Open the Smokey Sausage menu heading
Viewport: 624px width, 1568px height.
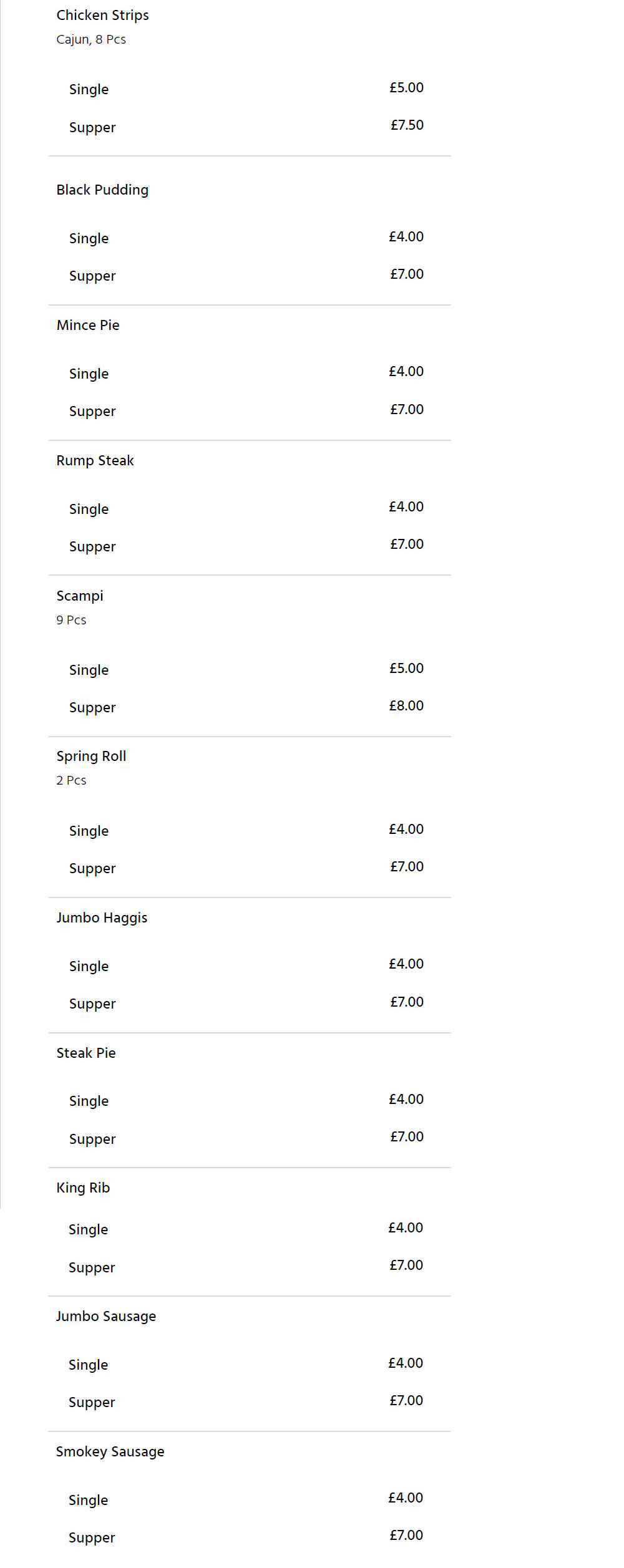click(x=110, y=1451)
